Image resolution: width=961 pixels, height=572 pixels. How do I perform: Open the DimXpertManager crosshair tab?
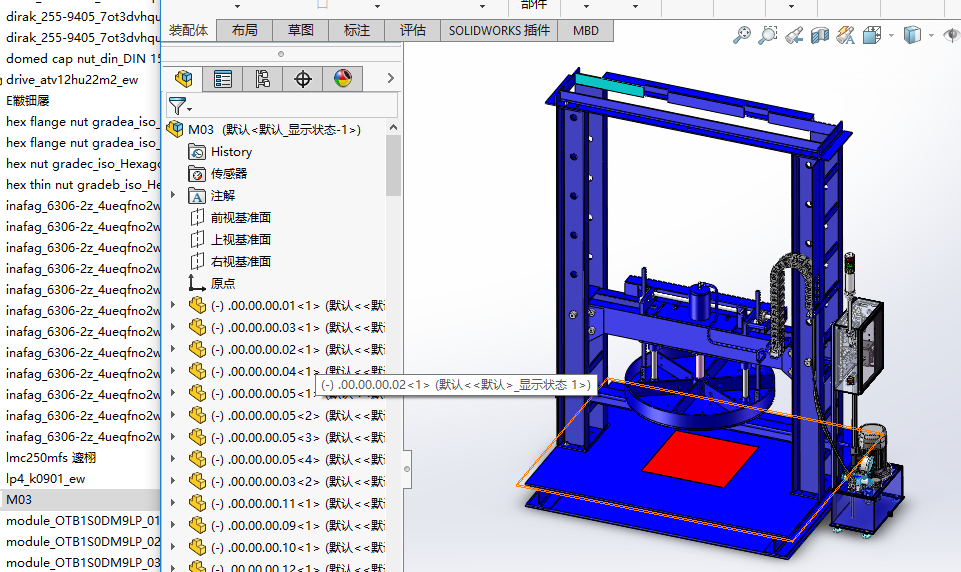[303, 79]
